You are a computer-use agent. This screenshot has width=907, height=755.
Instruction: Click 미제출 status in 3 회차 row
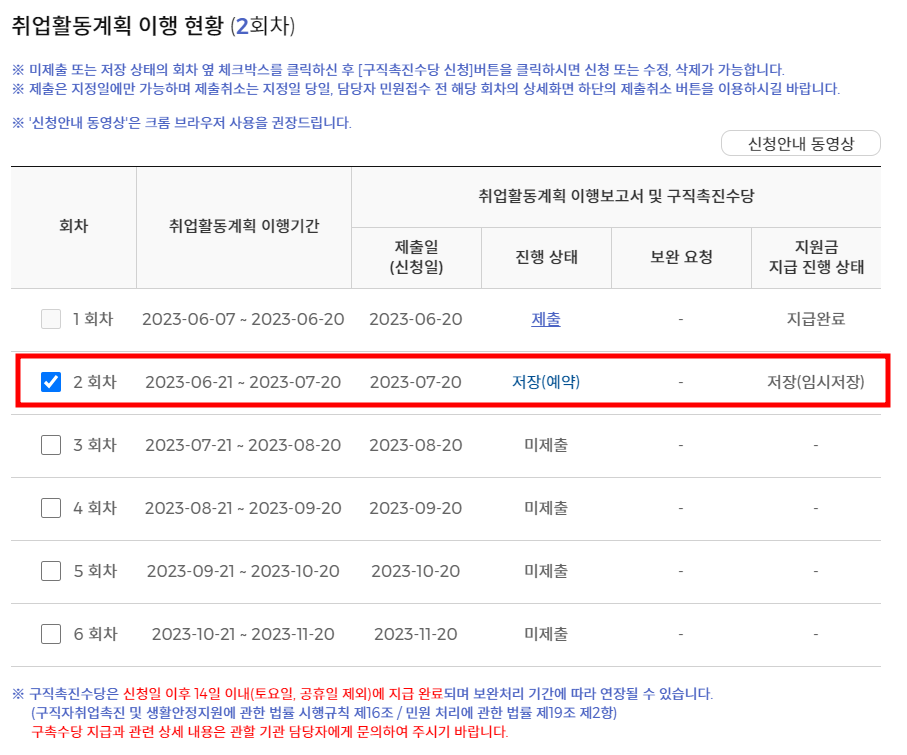coord(545,445)
